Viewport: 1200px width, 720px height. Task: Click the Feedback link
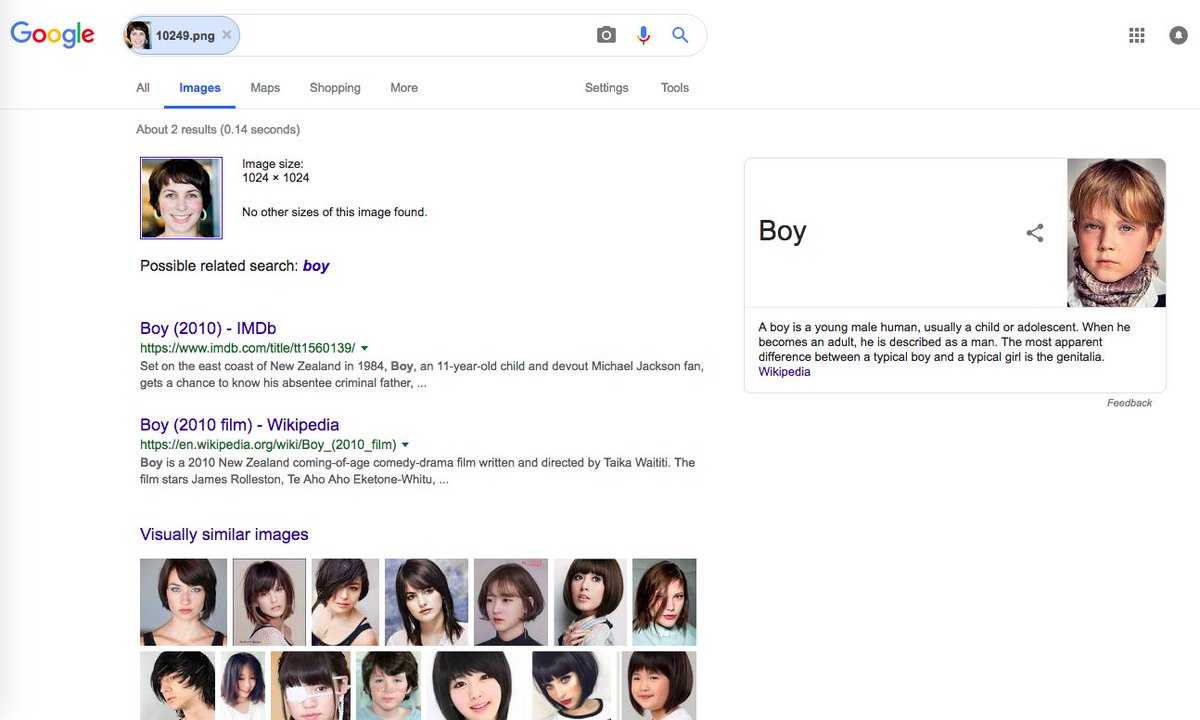click(x=1129, y=403)
